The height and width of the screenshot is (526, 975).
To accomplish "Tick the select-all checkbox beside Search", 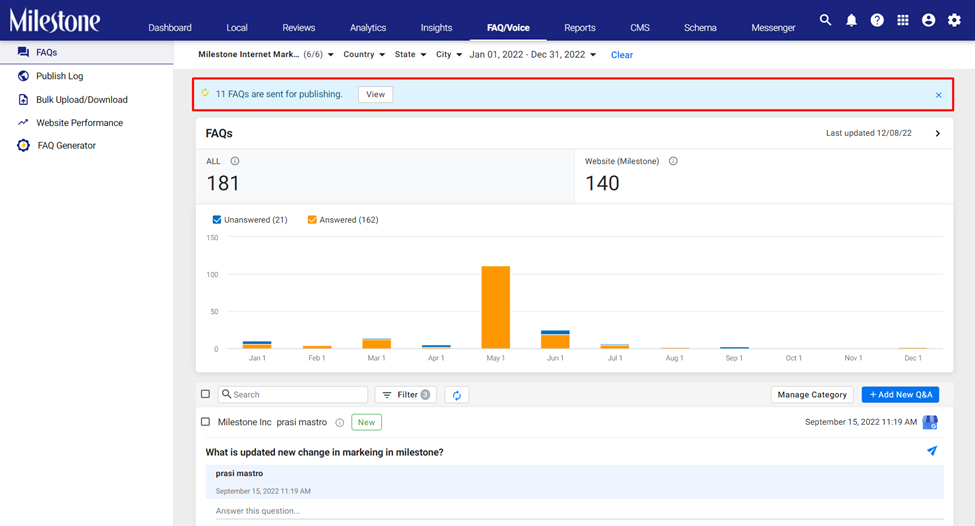I will pos(205,394).
